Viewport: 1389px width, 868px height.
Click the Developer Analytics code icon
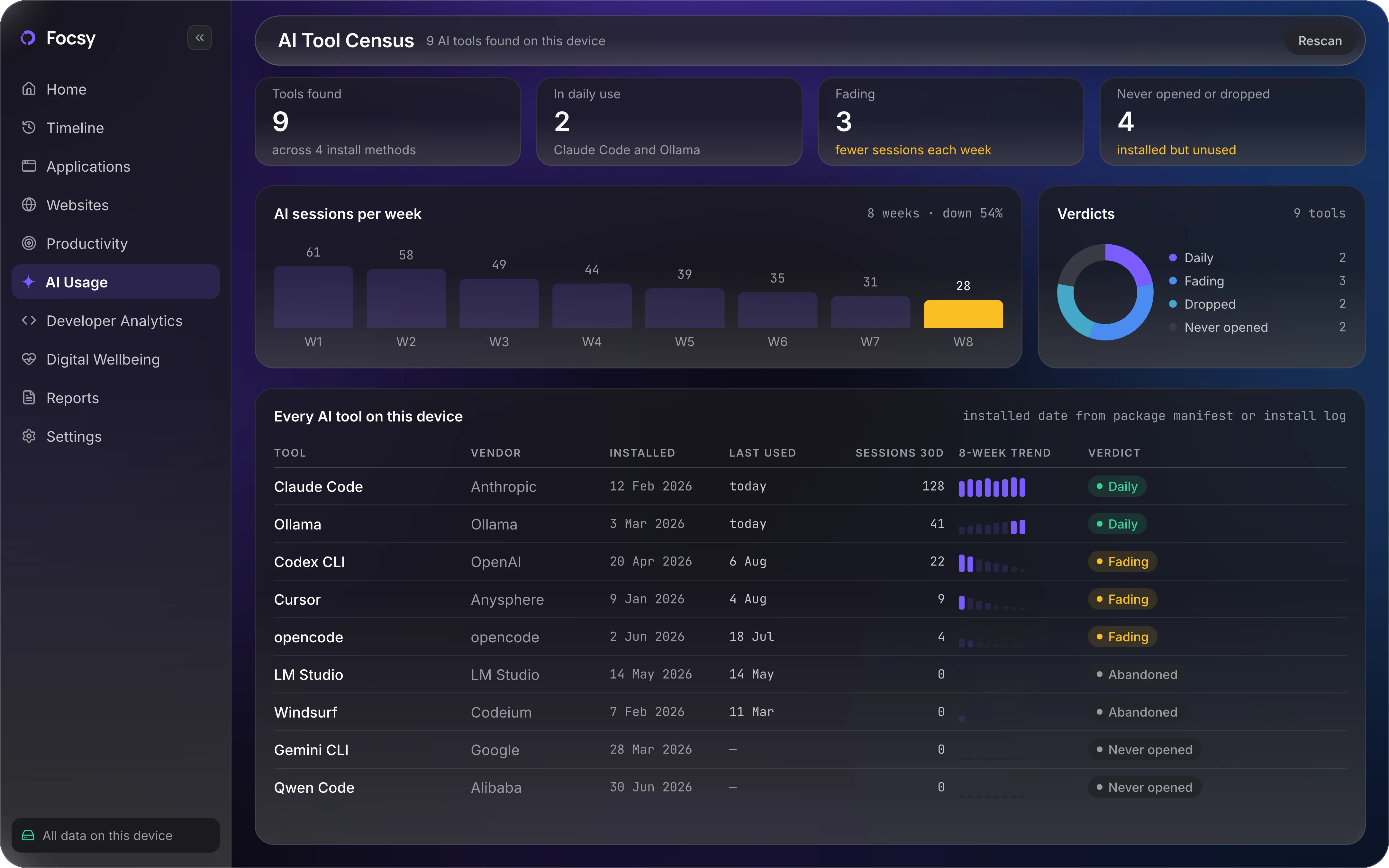29,320
